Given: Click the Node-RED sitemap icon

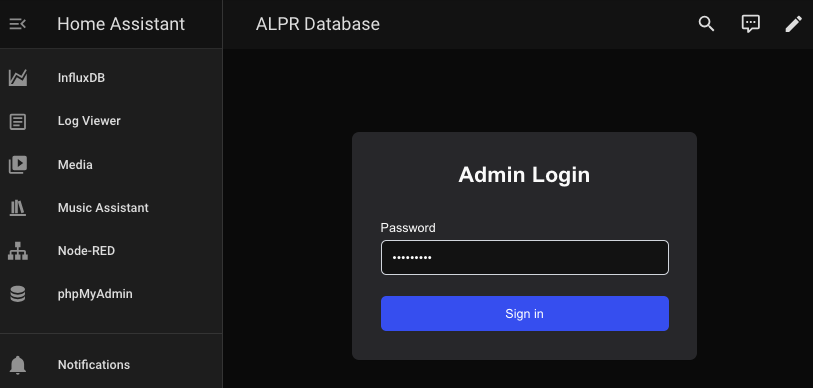Looking at the screenshot, I should click(18, 251).
